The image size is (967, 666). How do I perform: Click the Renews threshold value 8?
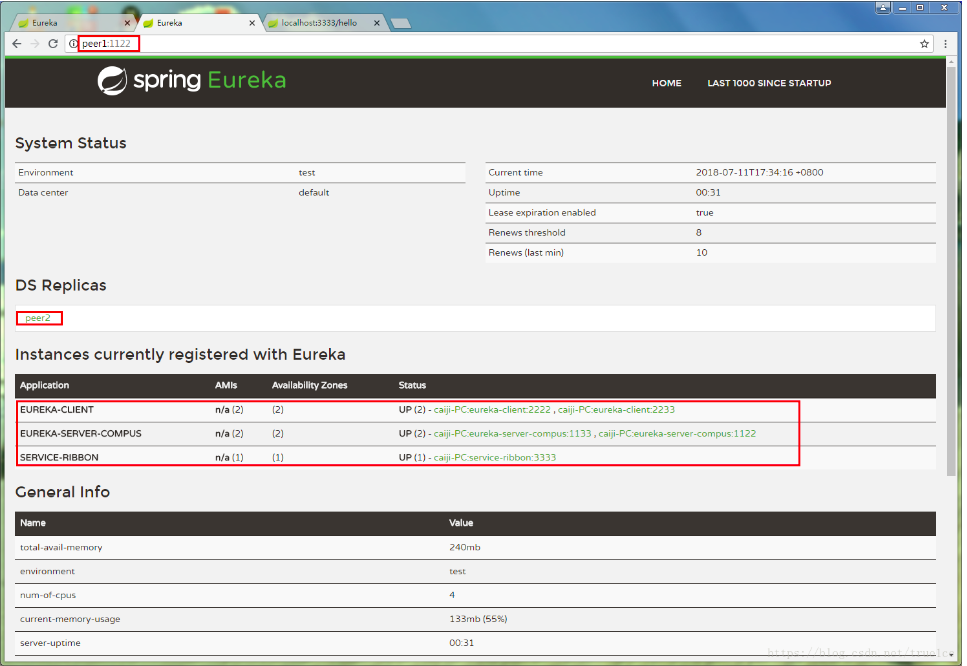699,233
